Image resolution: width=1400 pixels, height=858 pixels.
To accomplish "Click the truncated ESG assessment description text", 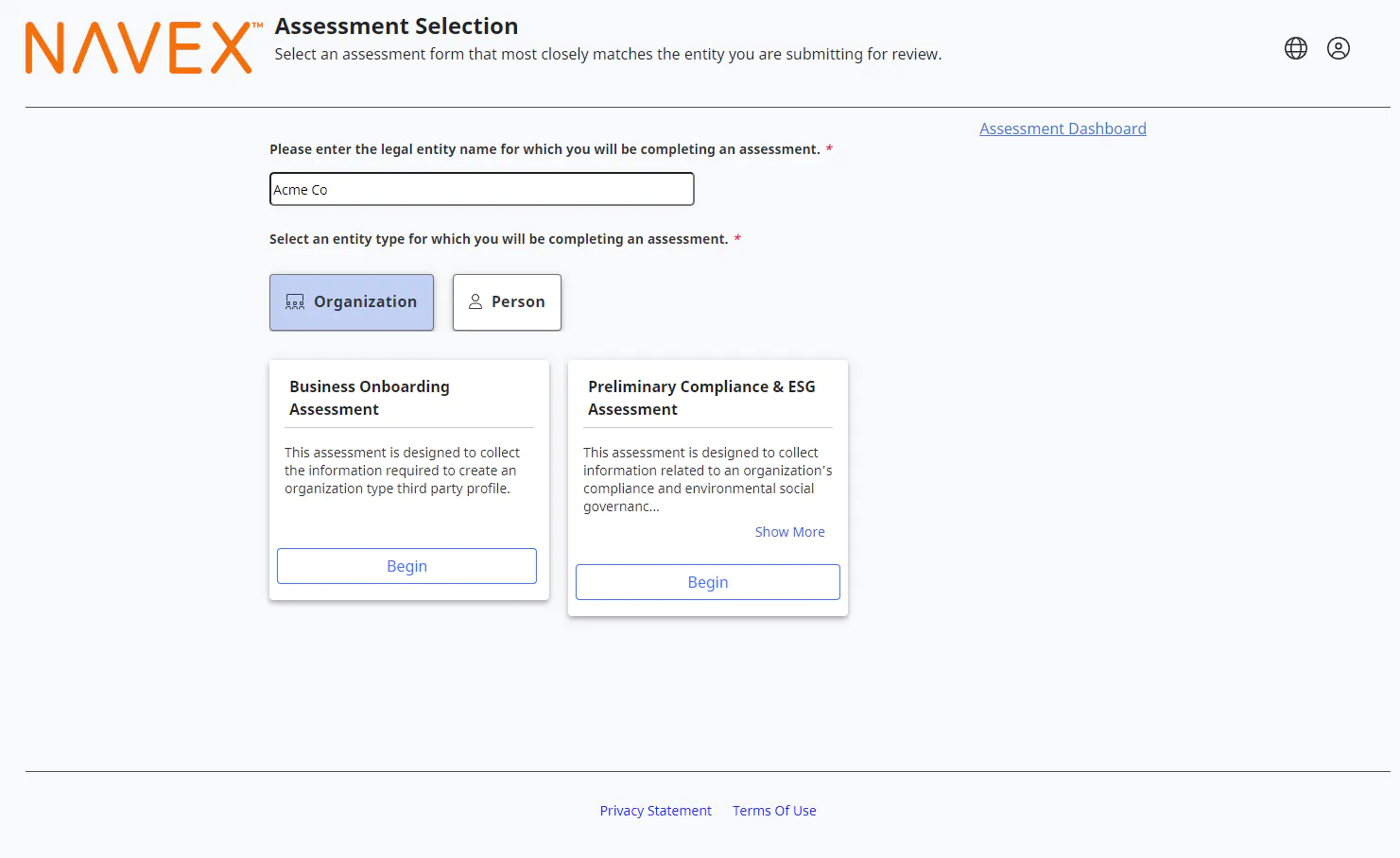I will pyautogui.click(x=706, y=479).
